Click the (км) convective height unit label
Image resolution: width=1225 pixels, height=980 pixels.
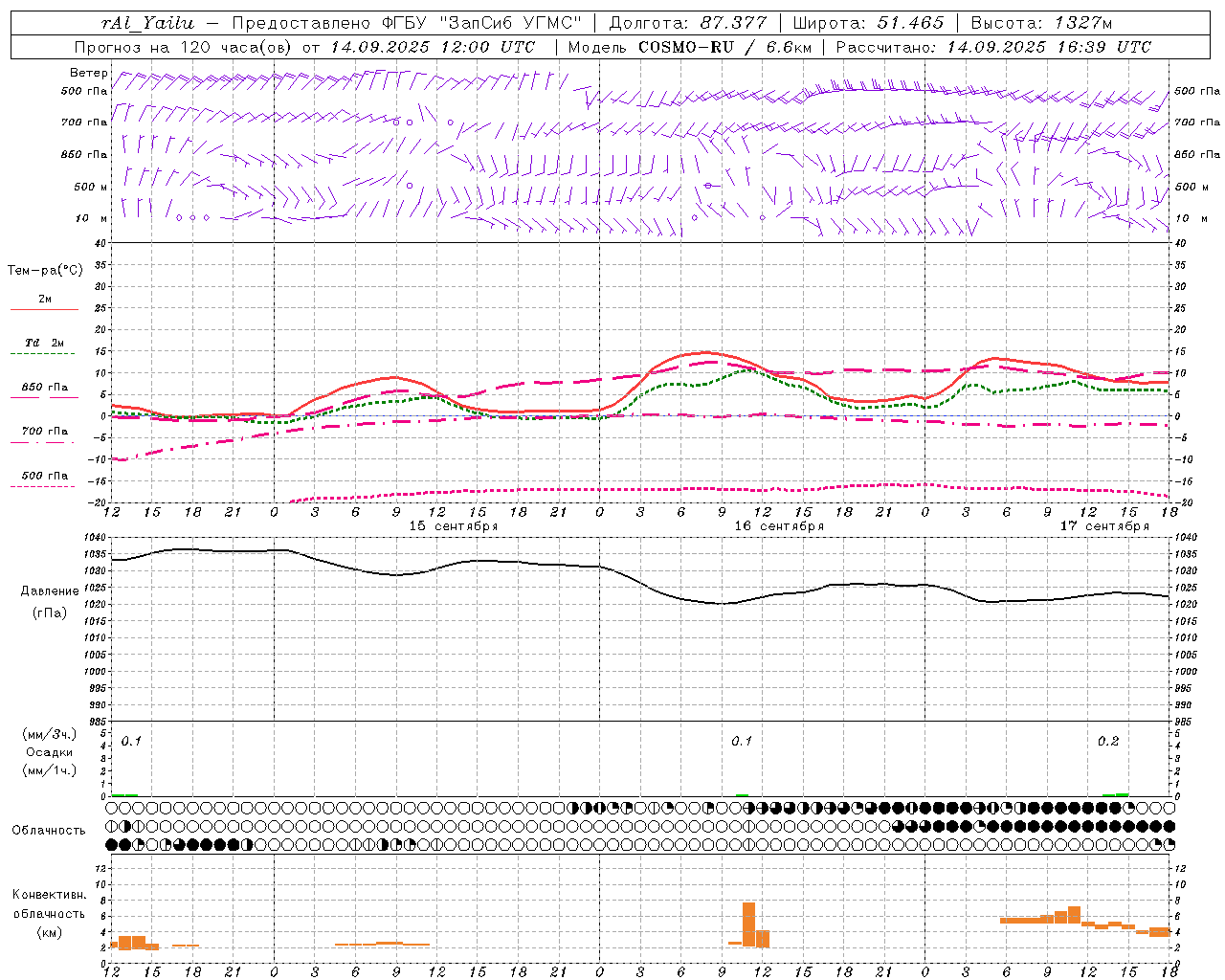click(49, 932)
